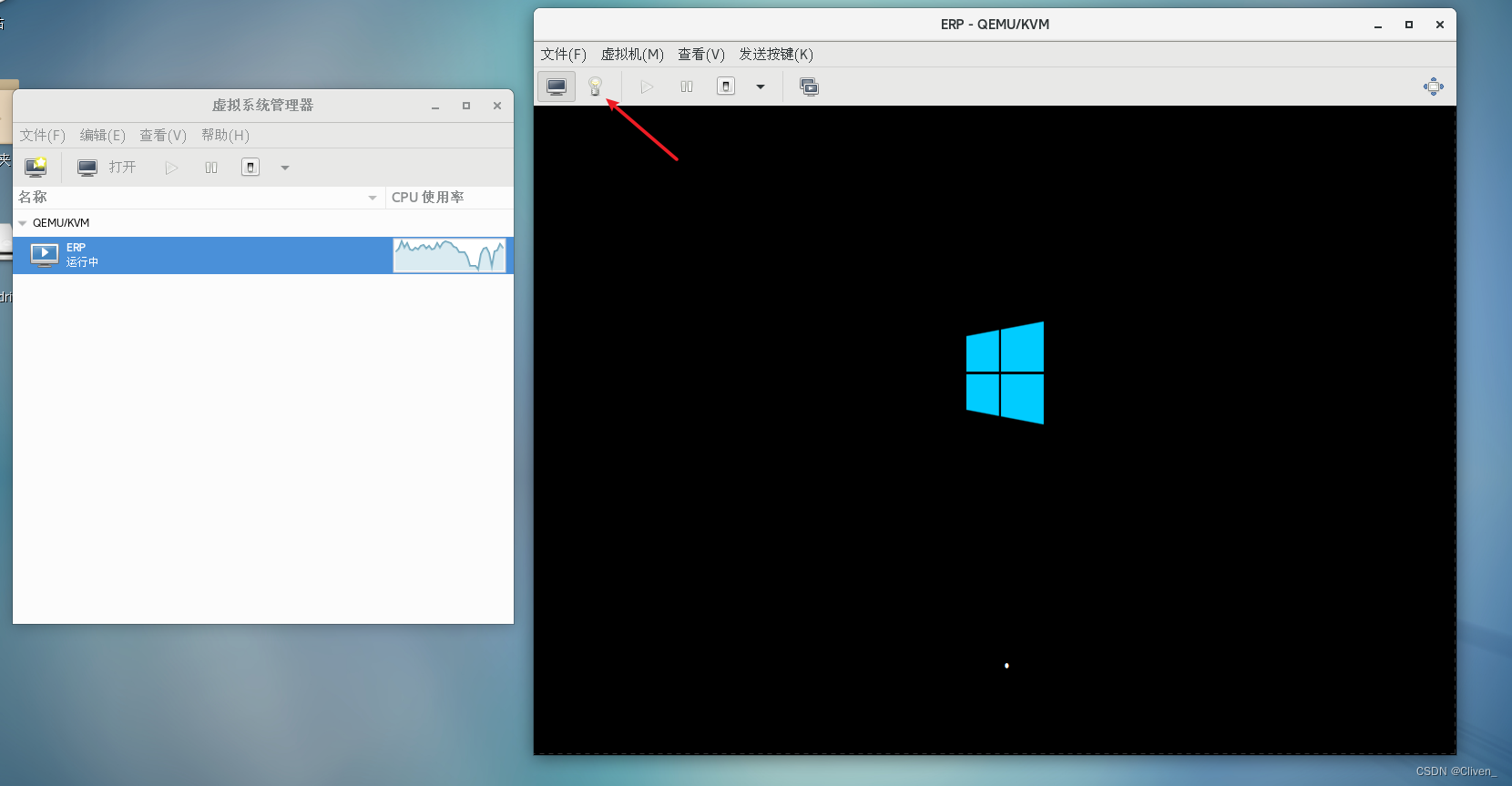
Task: Open 虚拟机(M) menu in ERP window
Action: (632, 55)
